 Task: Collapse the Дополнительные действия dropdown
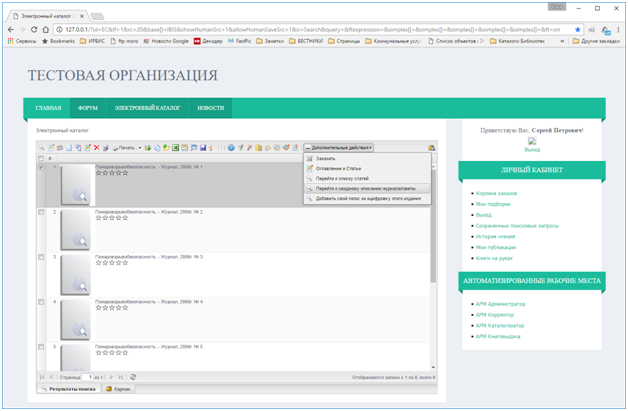click(x=338, y=148)
